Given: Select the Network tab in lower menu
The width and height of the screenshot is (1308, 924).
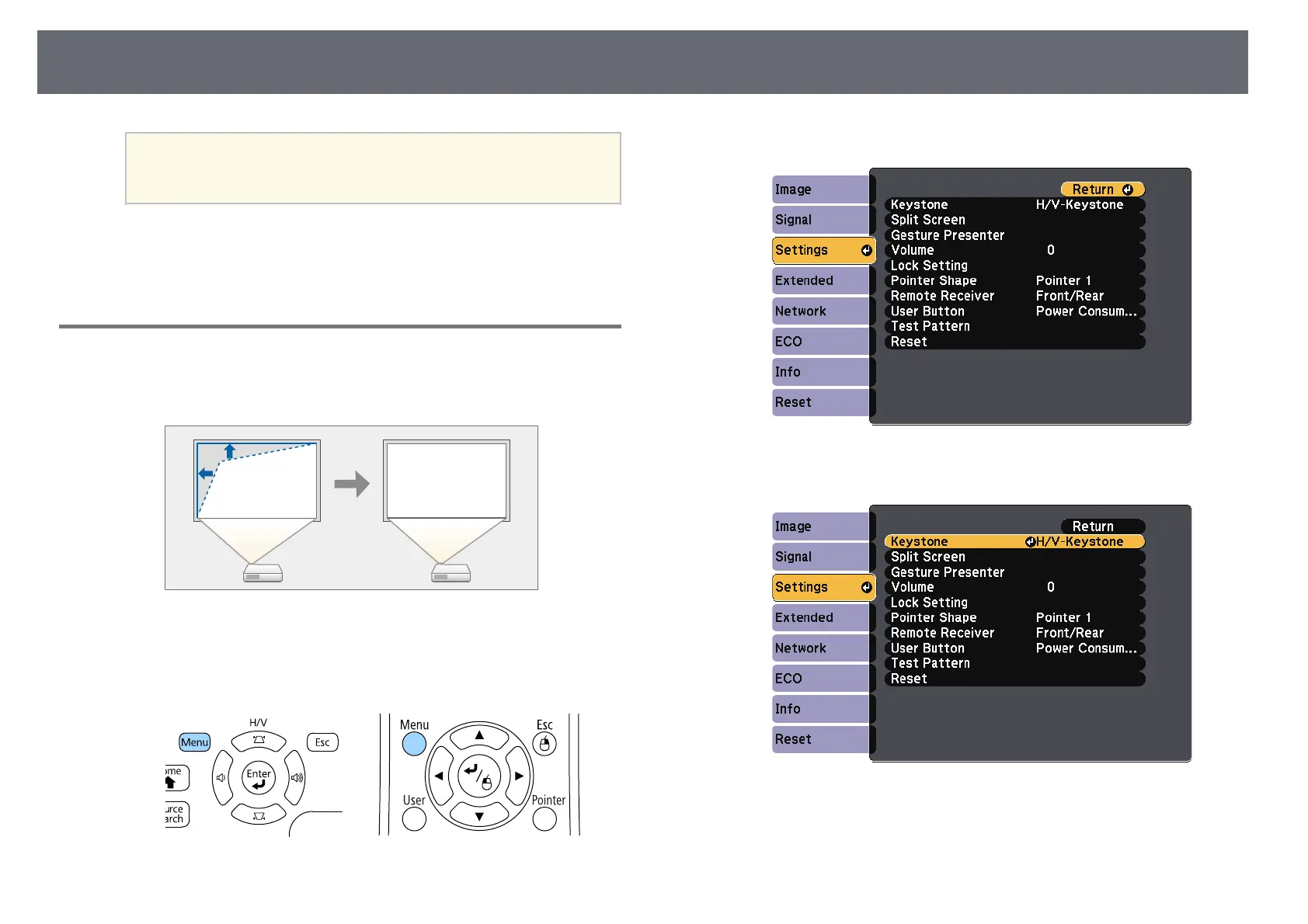Looking at the screenshot, I should pyautogui.click(x=821, y=648).
